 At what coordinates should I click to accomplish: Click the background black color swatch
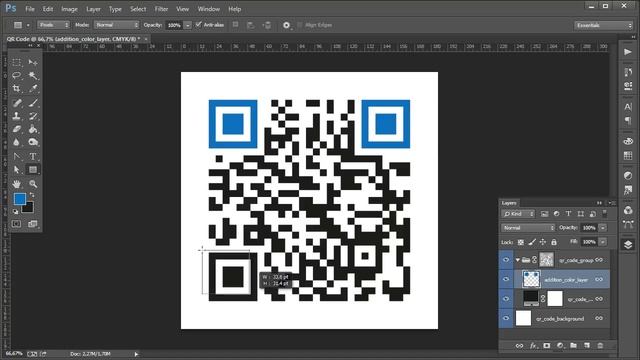coord(29,208)
